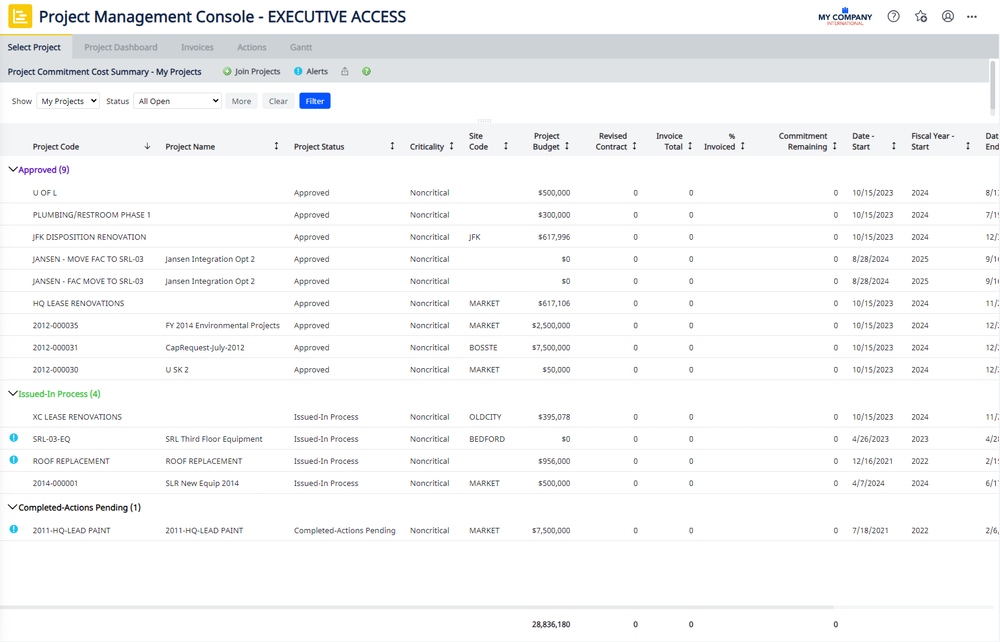The image size is (1000, 642).
Task: Toggle sorting on the Project Name column
Action: (276, 145)
